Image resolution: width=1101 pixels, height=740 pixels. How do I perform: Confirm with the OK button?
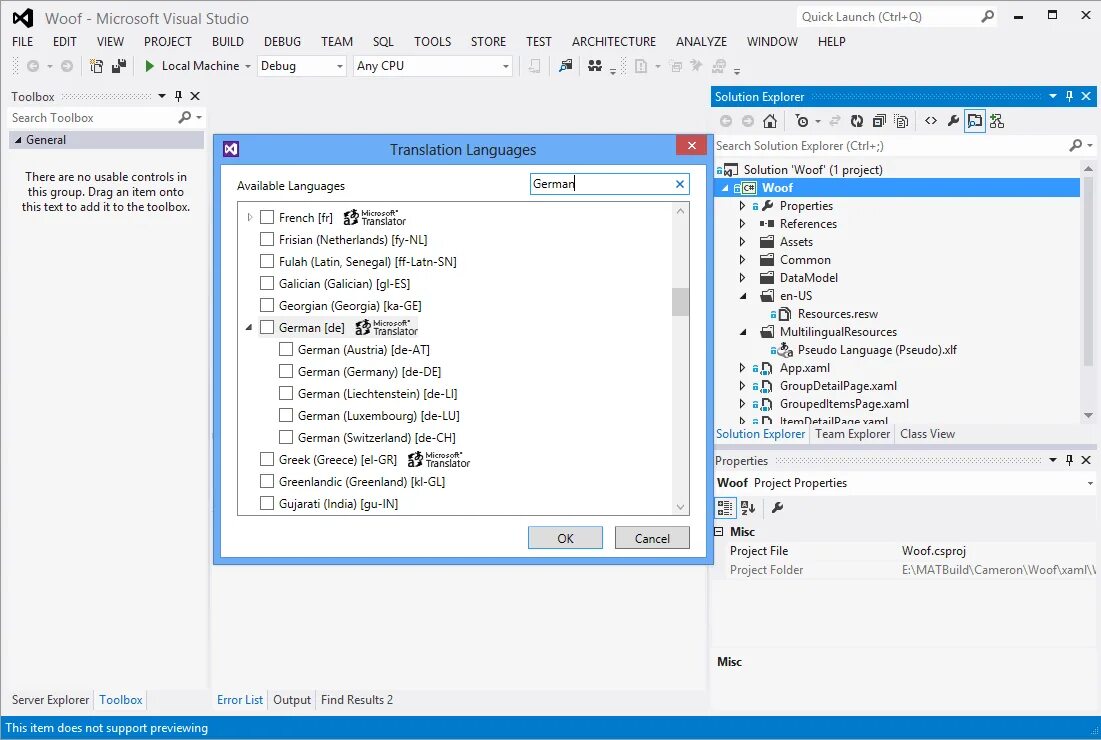(x=565, y=538)
